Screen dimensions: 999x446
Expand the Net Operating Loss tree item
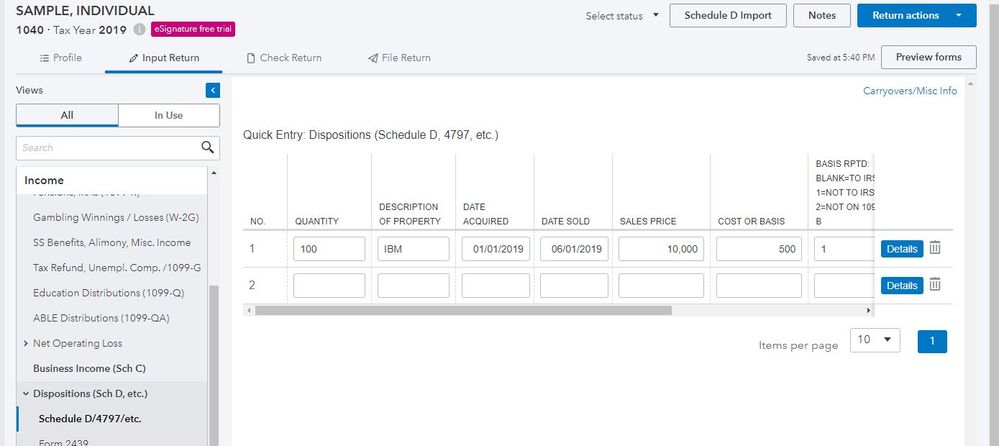[25, 343]
